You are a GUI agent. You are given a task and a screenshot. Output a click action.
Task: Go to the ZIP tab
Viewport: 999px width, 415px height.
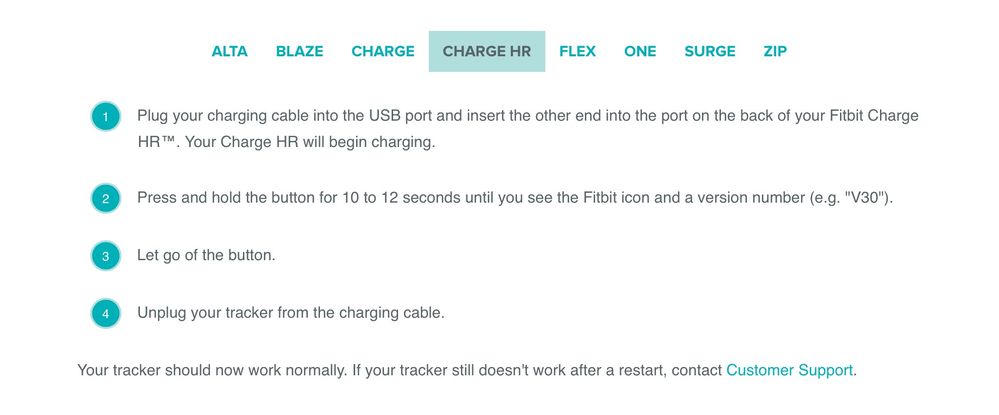(775, 52)
